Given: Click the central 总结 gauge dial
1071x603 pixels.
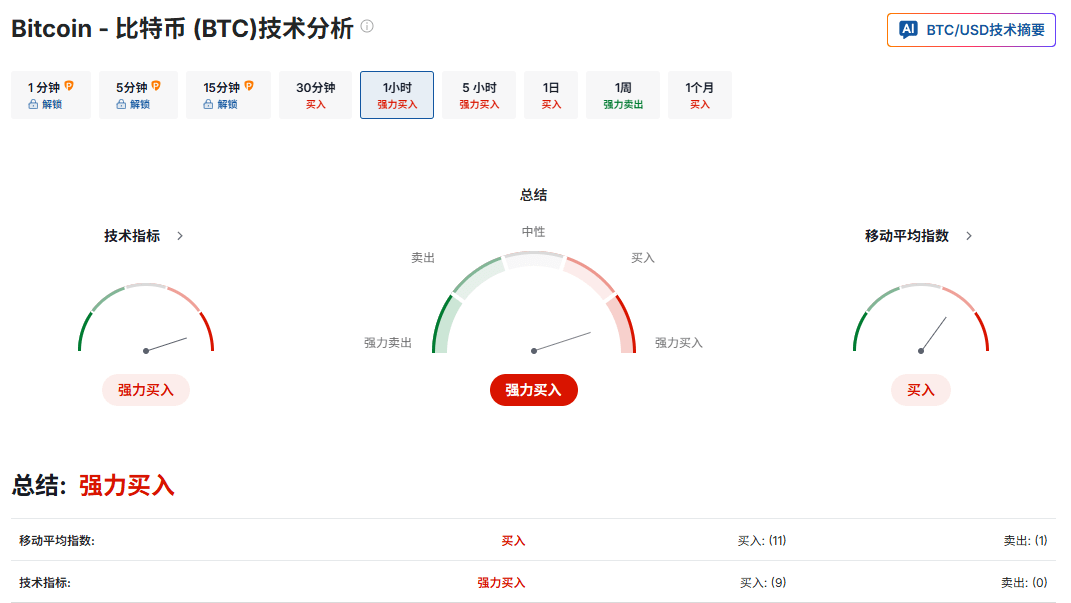Looking at the screenshot, I should (533, 303).
